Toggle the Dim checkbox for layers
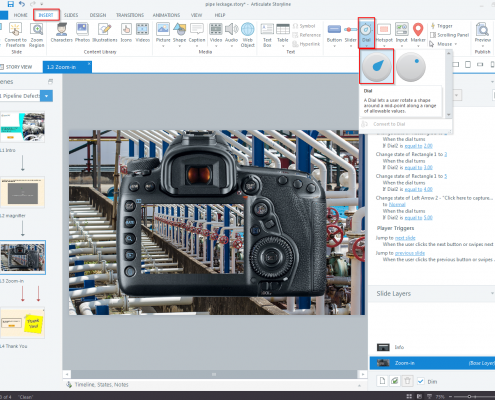Viewport: 495px width, 400px height. (x=421, y=381)
